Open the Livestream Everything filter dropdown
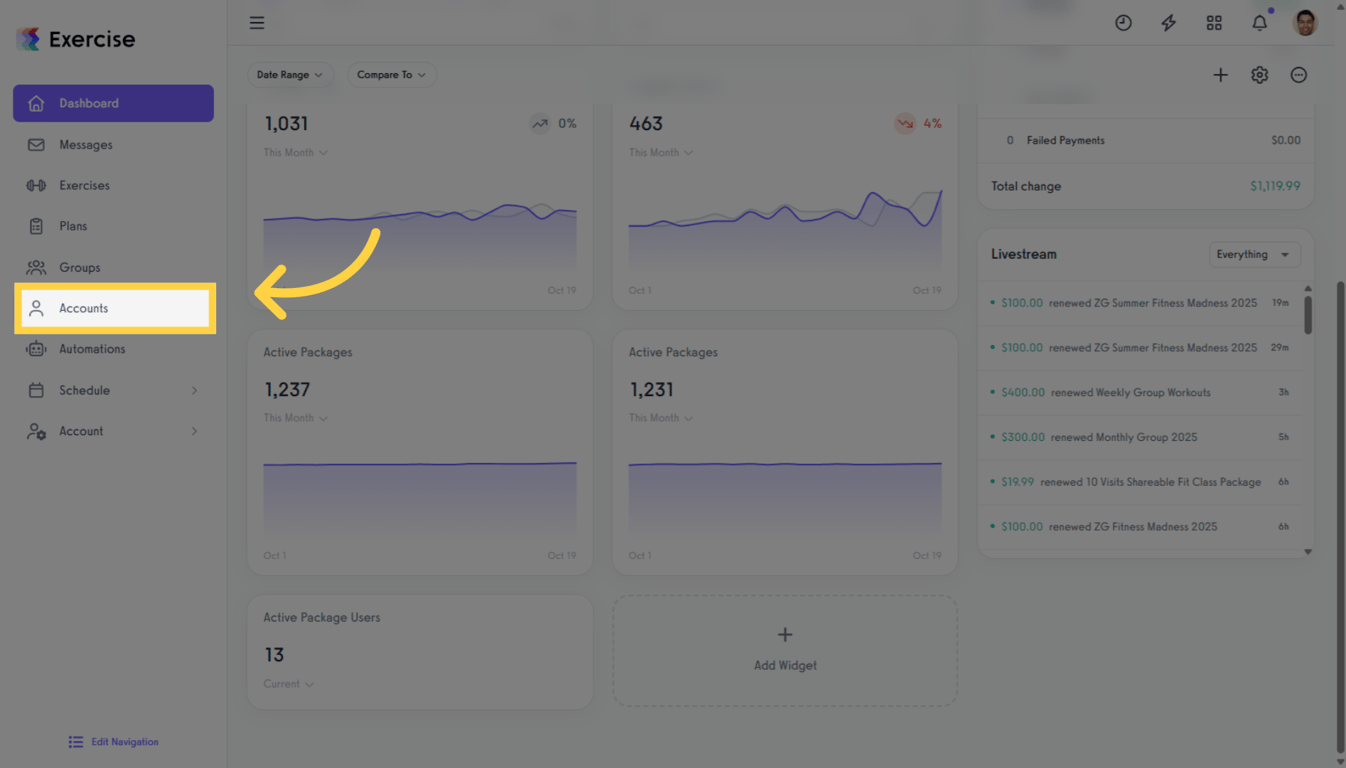This screenshot has width=1346, height=768. (x=1254, y=254)
